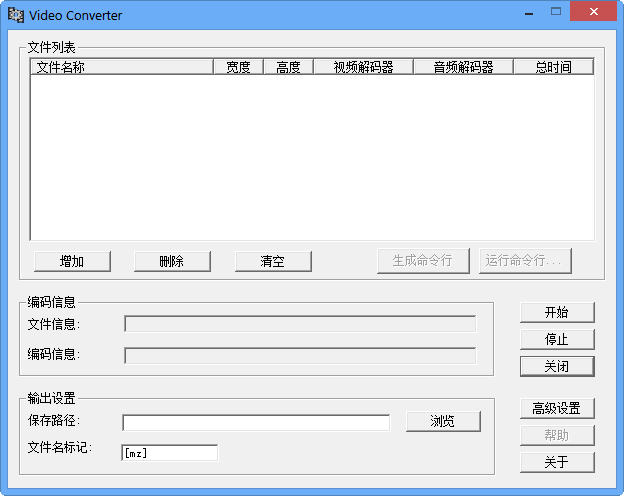Click the 保存路径 input field
Image resolution: width=624 pixels, height=496 pixels.
tap(256, 423)
